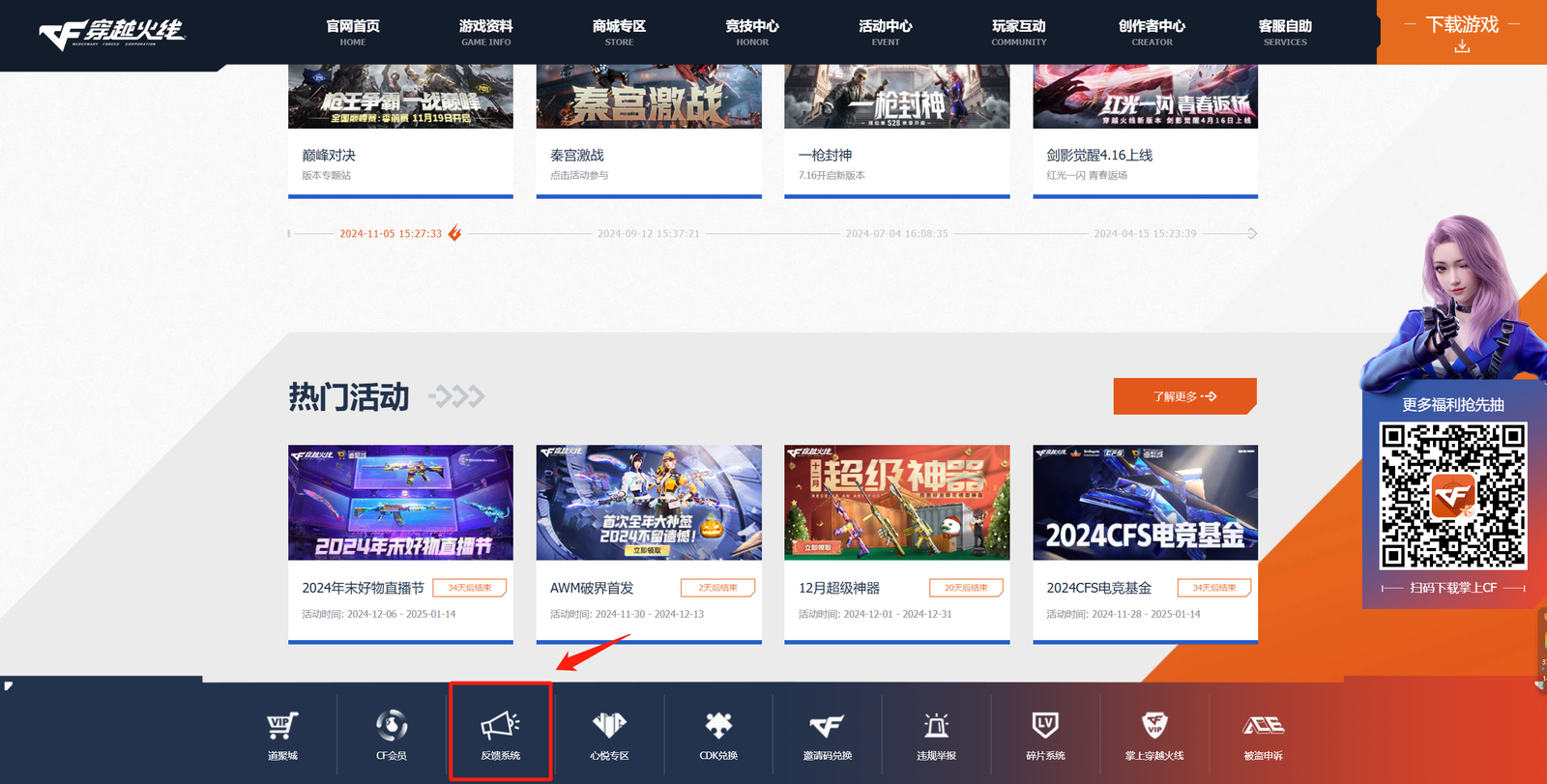
Task: Click the AWM破界首发 title text
Action: (592, 588)
